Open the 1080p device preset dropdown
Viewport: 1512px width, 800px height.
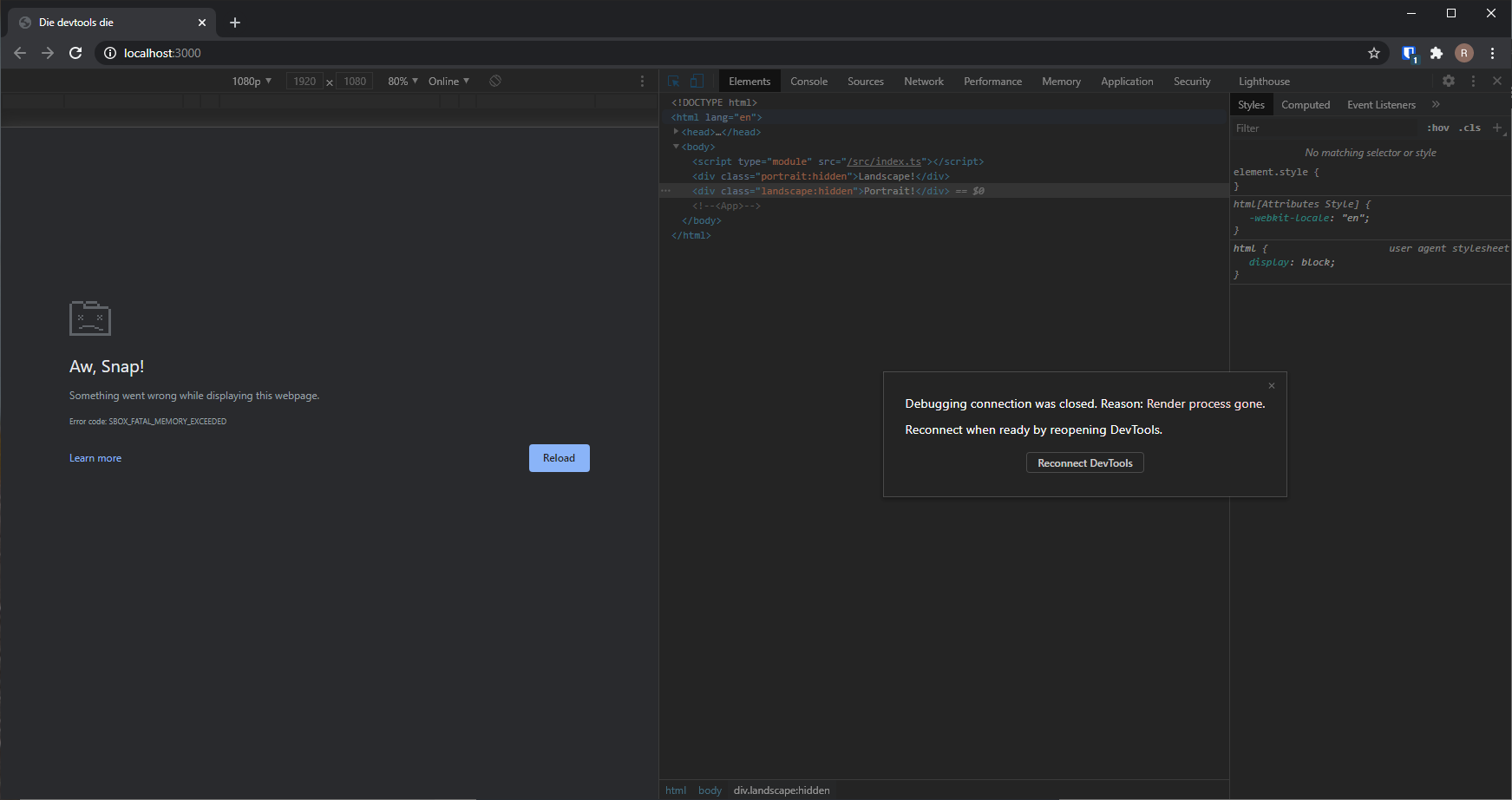pos(251,81)
